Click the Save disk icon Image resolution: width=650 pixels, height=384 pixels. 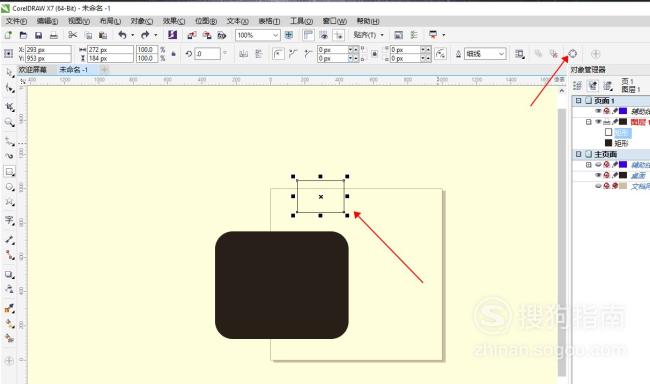pyautogui.click(x=38, y=36)
